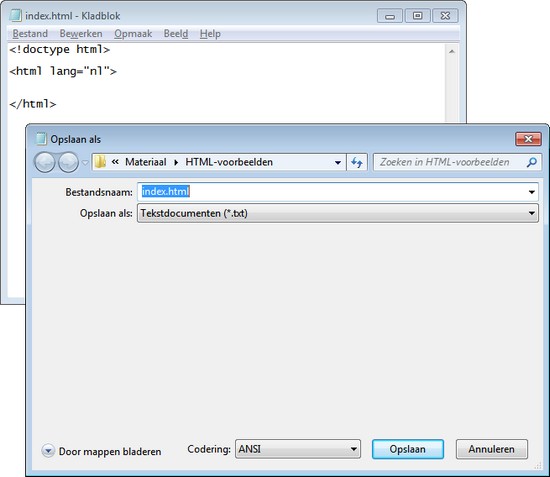The image size is (550, 477).
Task: Click the Annuleren button
Action: [x=491, y=449]
